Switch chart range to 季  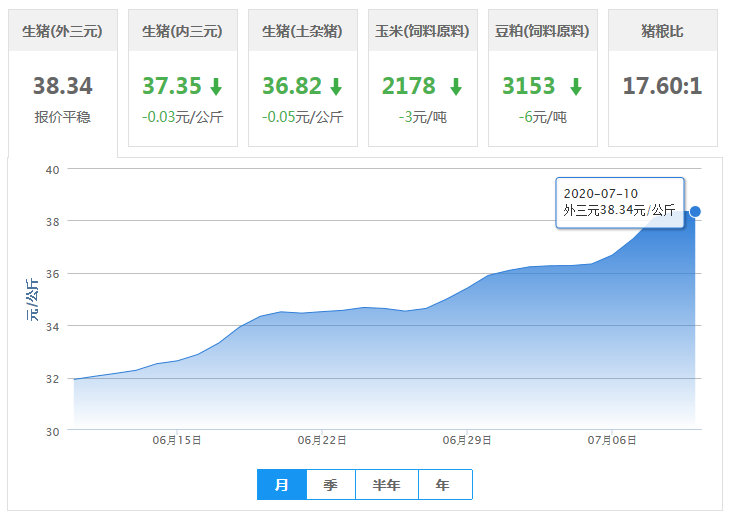coord(331,485)
